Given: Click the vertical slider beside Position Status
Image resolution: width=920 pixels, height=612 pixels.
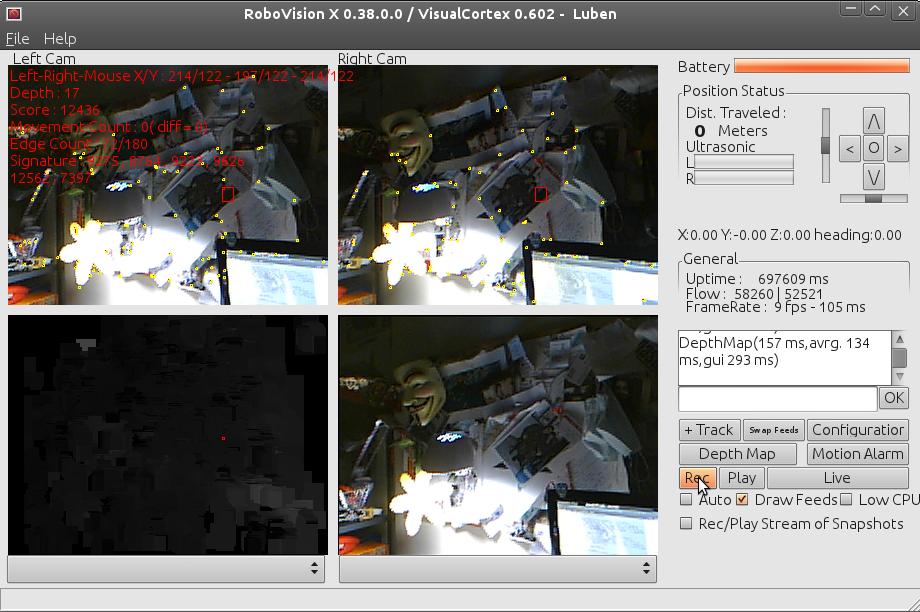Looking at the screenshot, I should click(826, 146).
